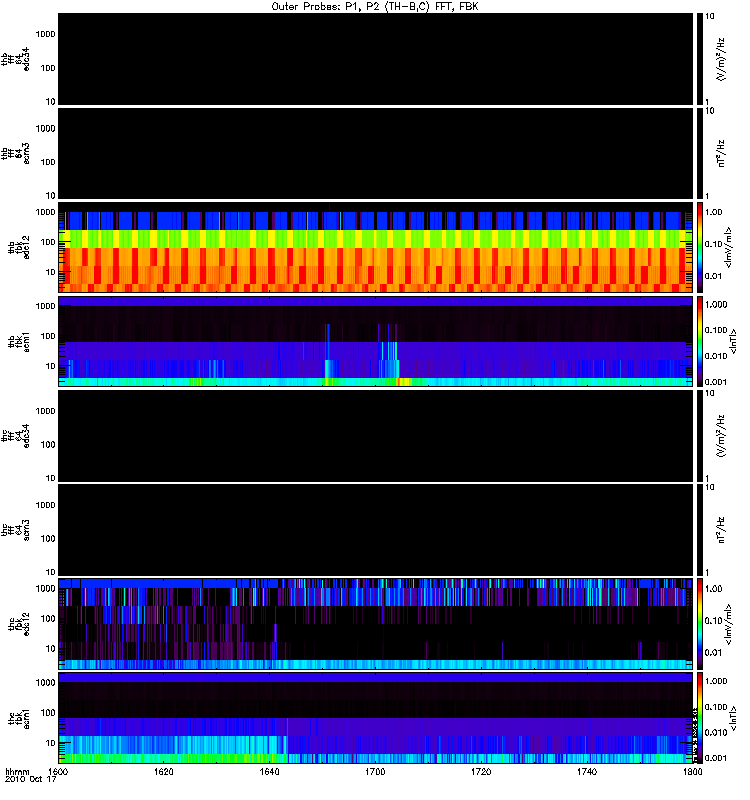Viewport: 750px width, 800px height.
Task: Click the black color bar beside thc fff scm3
Action: click(700, 530)
